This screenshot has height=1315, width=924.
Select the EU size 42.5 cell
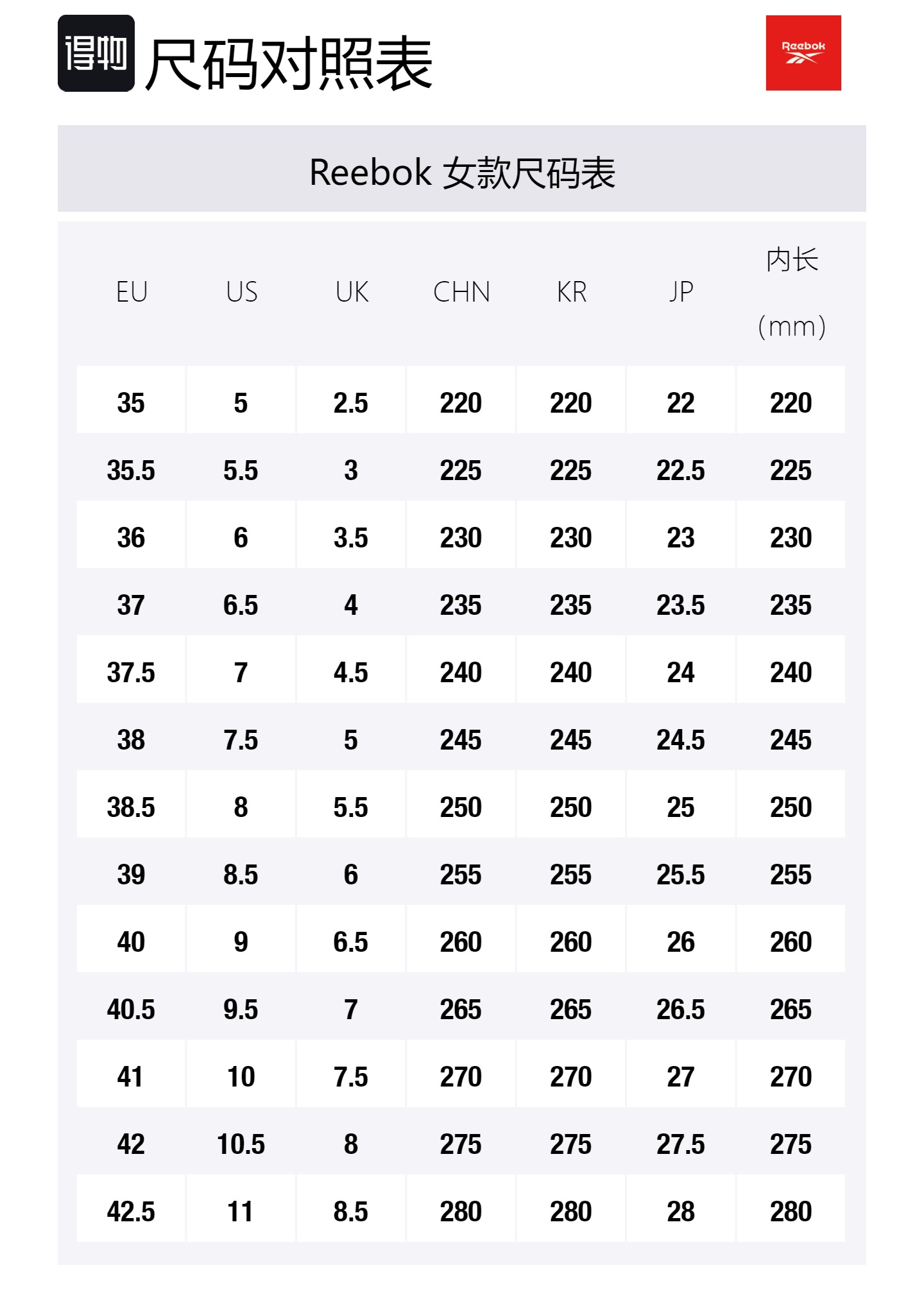[131, 1212]
